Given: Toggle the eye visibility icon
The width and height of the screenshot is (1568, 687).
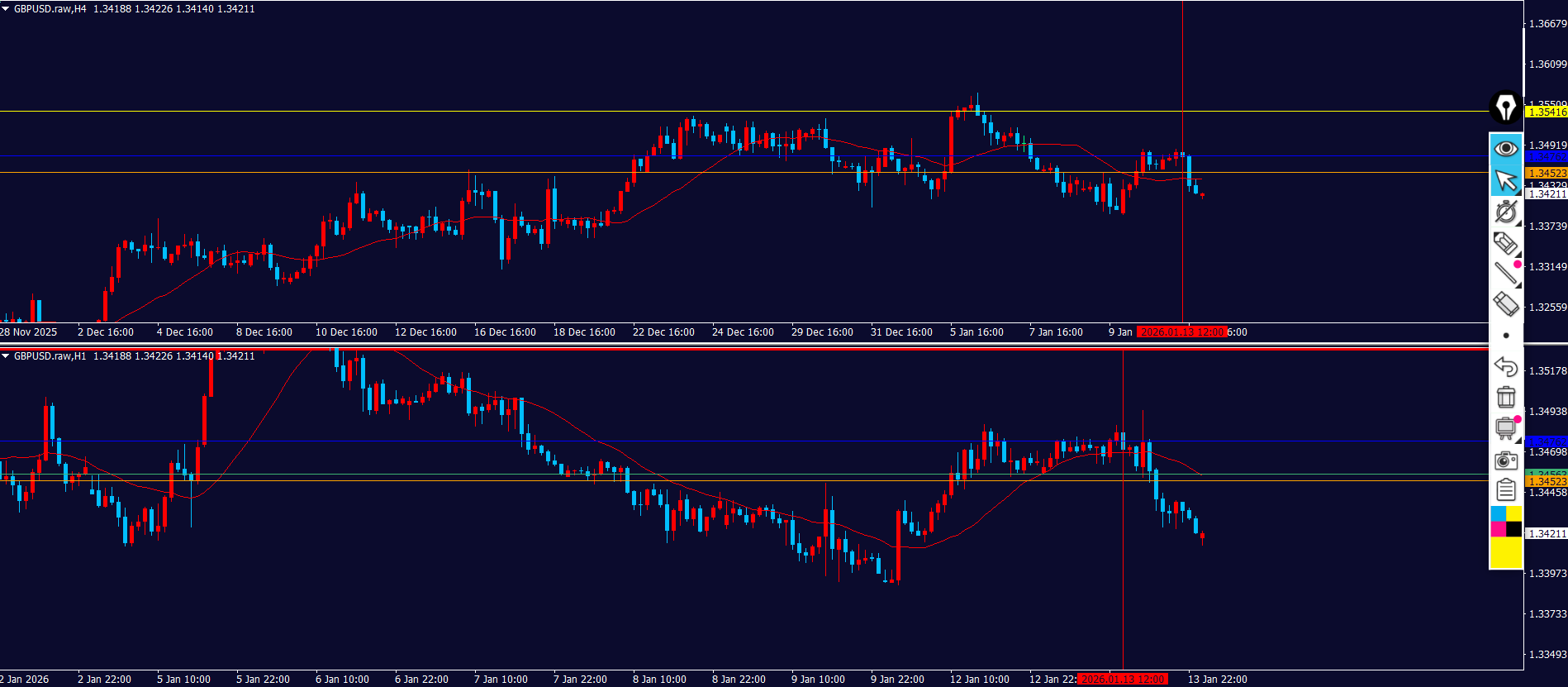Looking at the screenshot, I should point(1505,148).
